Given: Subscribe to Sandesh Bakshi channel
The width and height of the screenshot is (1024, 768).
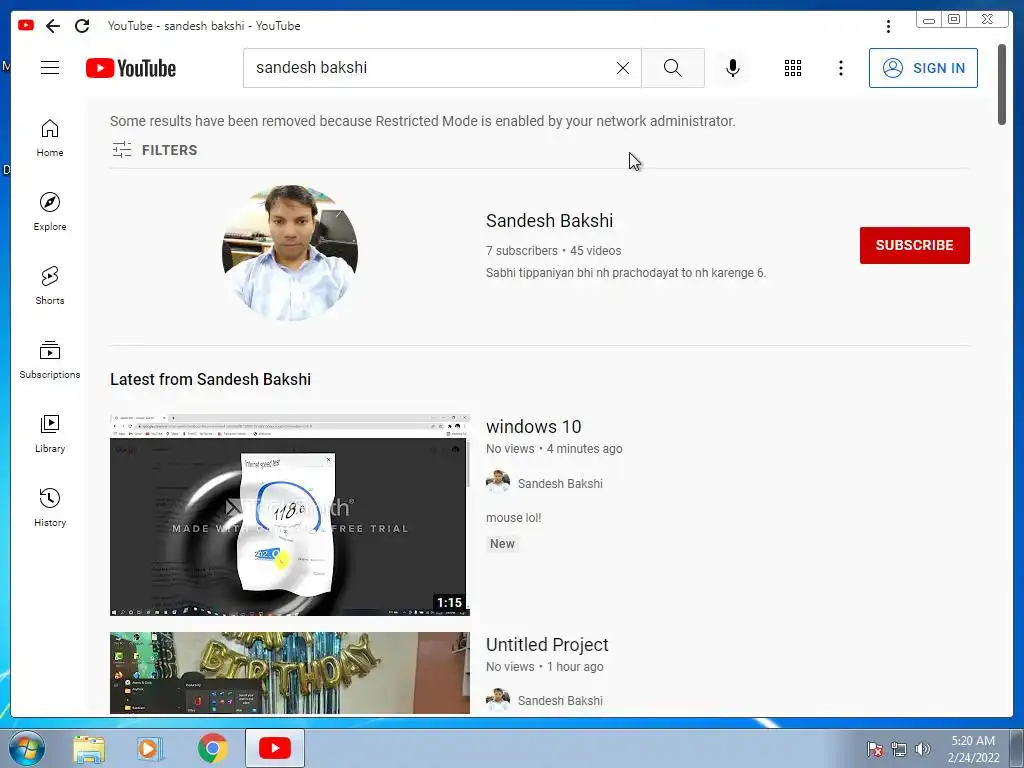Looking at the screenshot, I should 914,246.
